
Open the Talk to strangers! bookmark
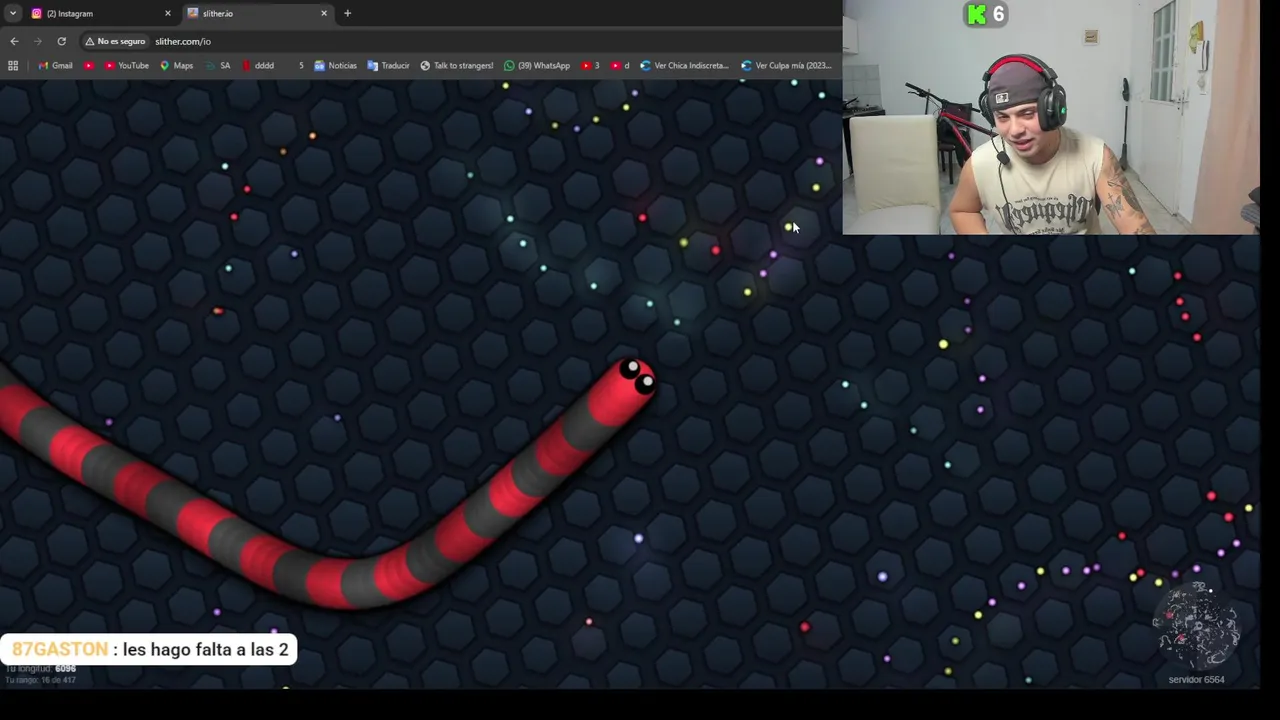coord(457,65)
